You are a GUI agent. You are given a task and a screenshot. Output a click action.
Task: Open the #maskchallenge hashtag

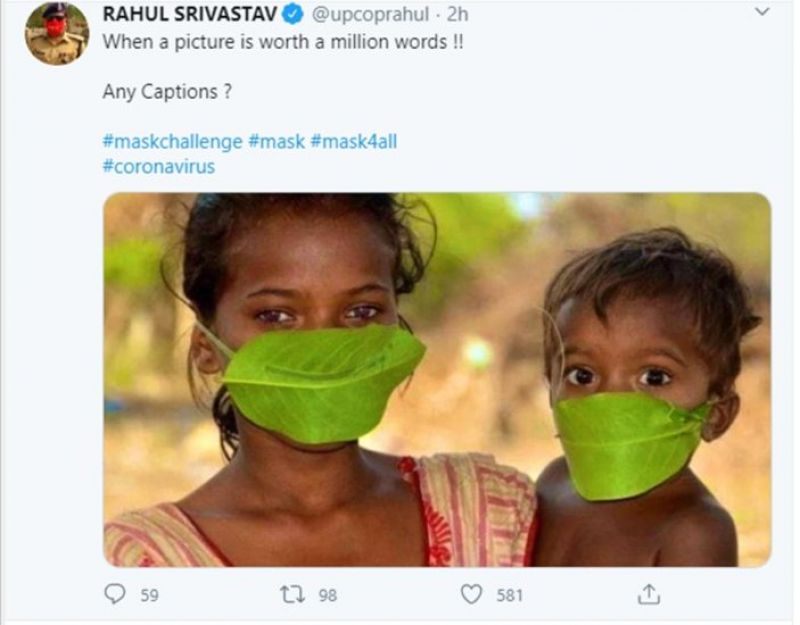tap(172, 141)
